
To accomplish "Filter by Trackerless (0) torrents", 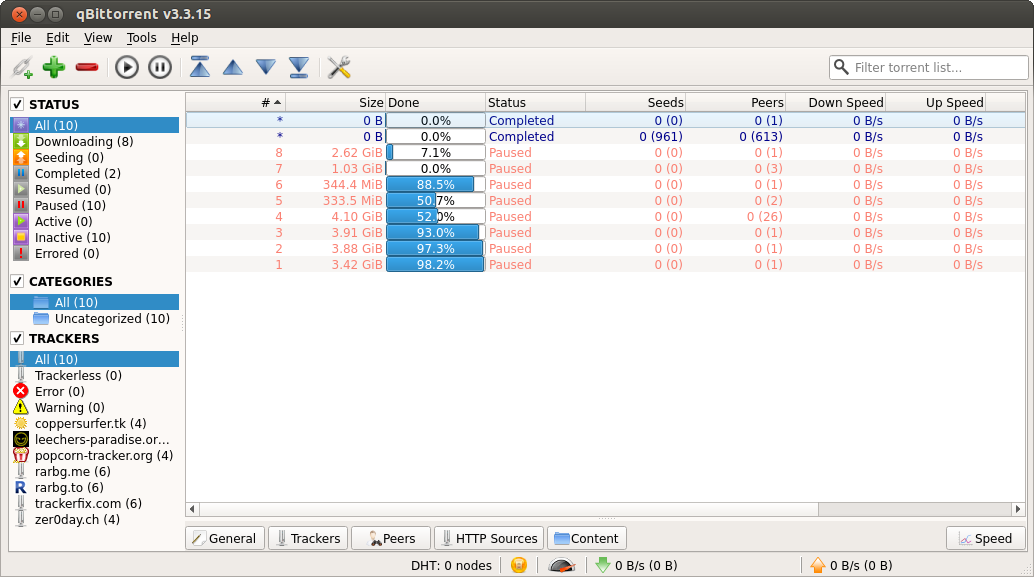I will (94, 375).
